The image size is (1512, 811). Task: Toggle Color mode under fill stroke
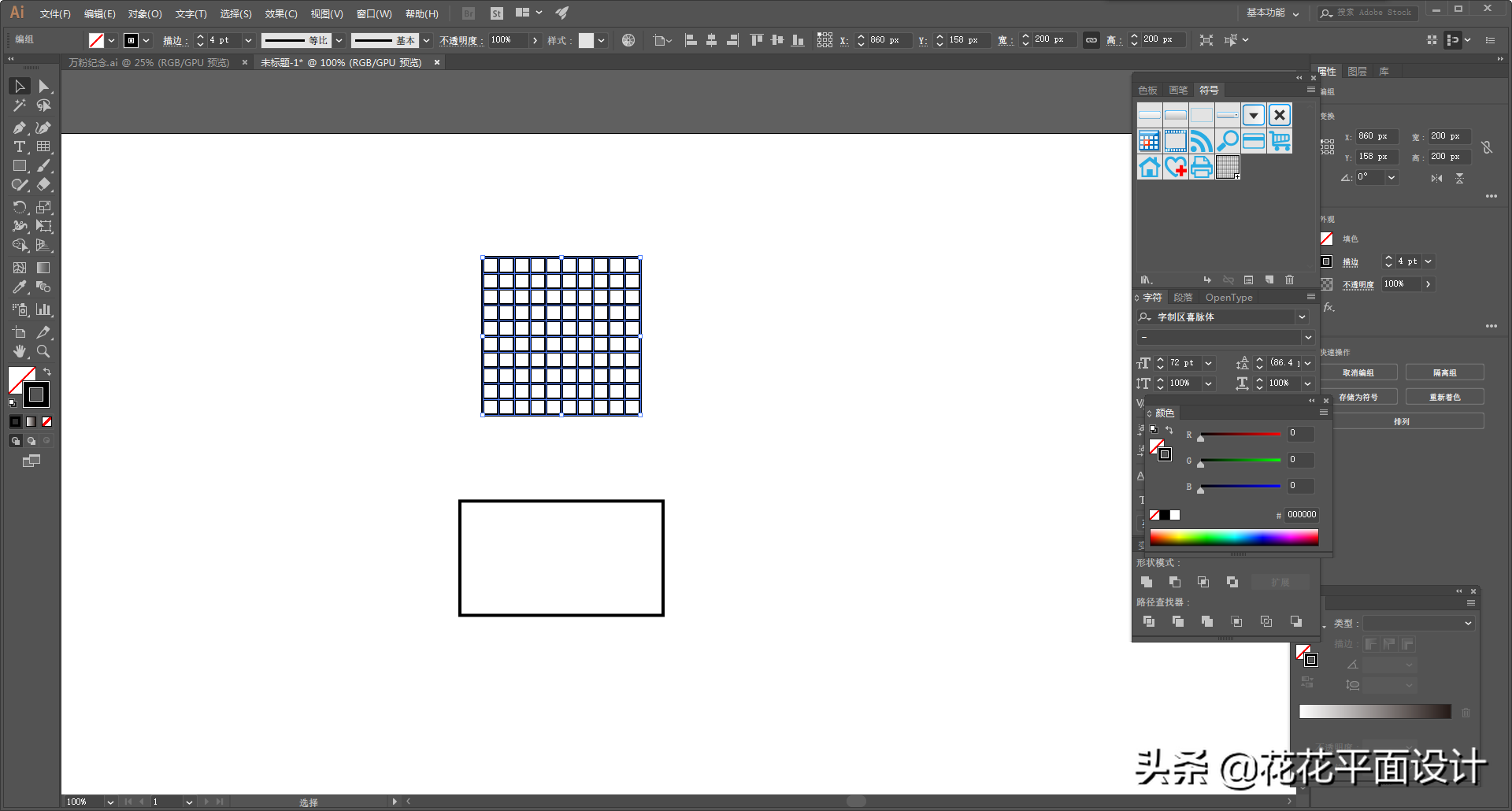(x=15, y=422)
